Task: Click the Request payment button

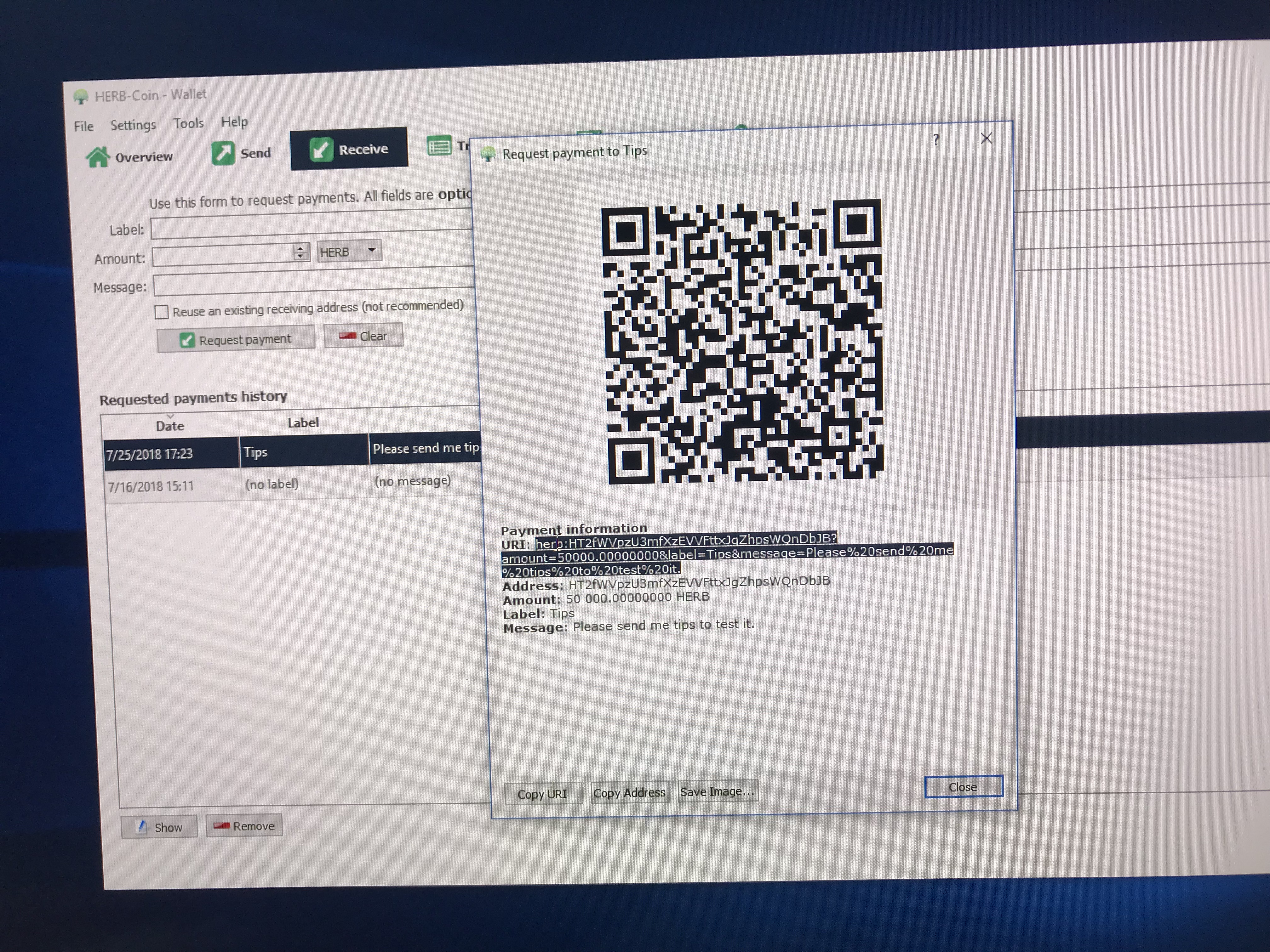Action: pyautogui.click(x=236, y=339)
